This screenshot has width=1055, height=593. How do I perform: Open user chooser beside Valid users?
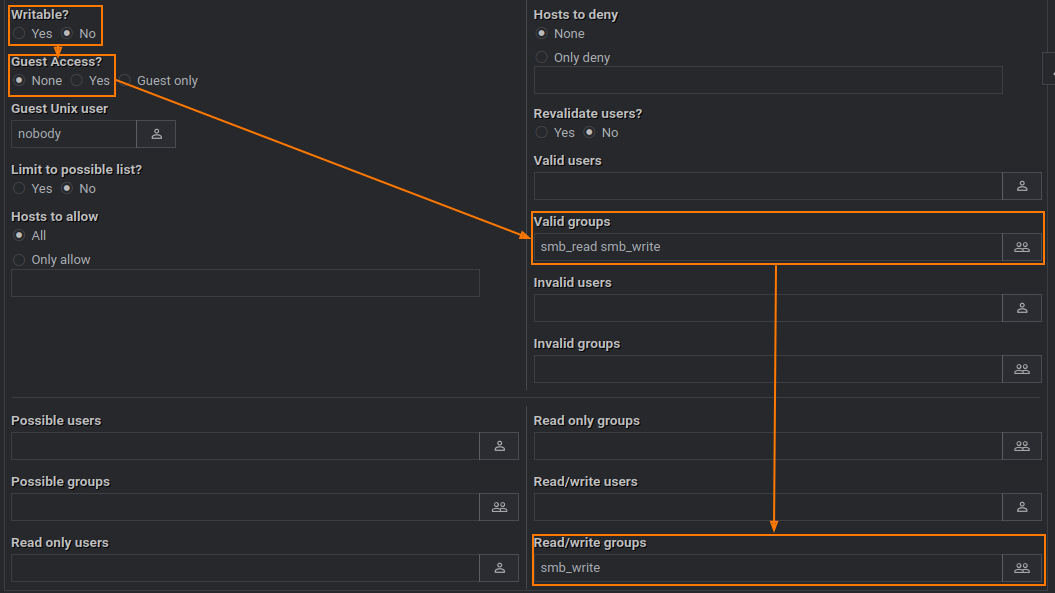(x=1021, y=186)
